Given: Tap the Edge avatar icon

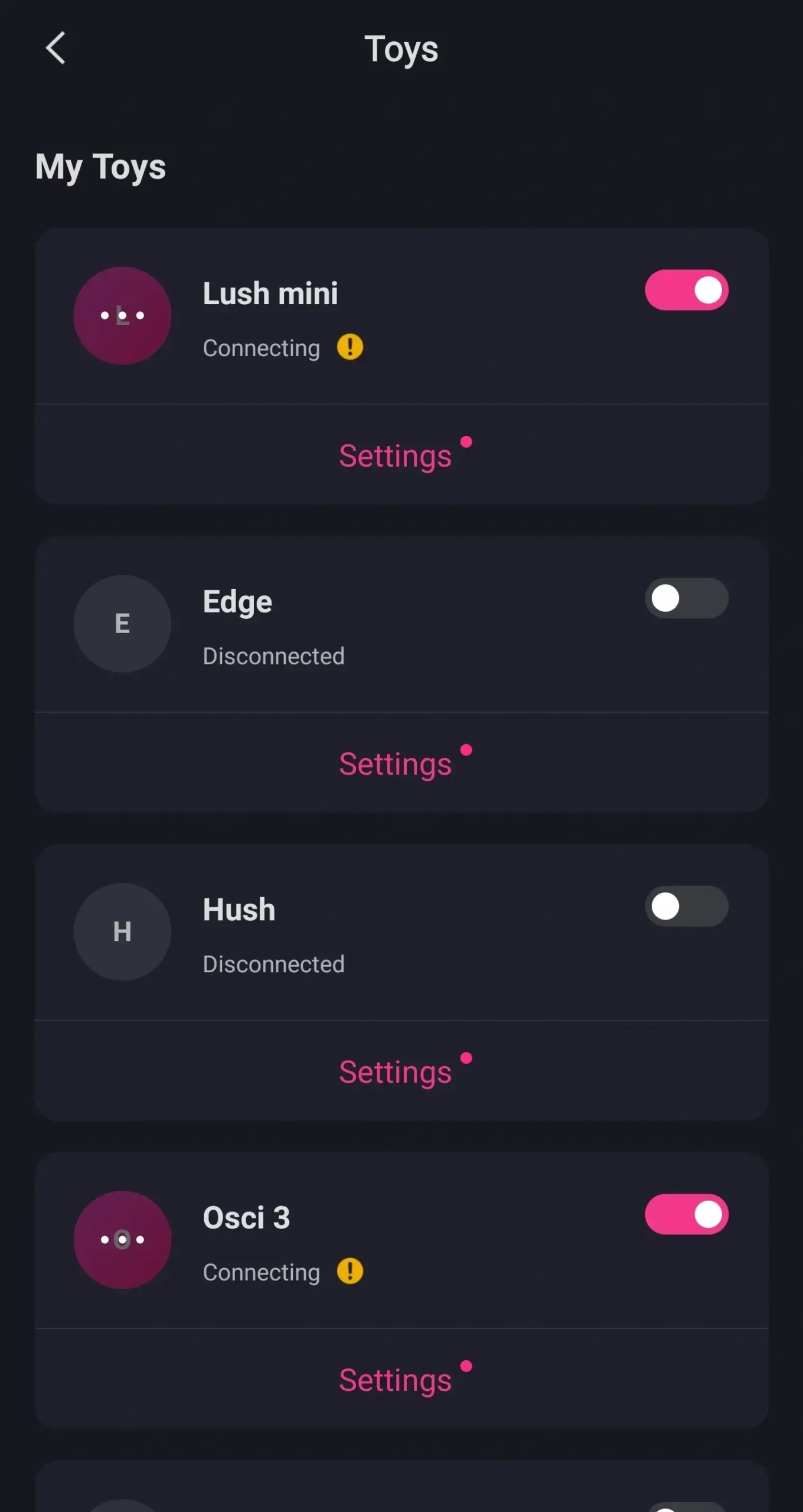Looking at the screenshot, I should click(122, 624).
